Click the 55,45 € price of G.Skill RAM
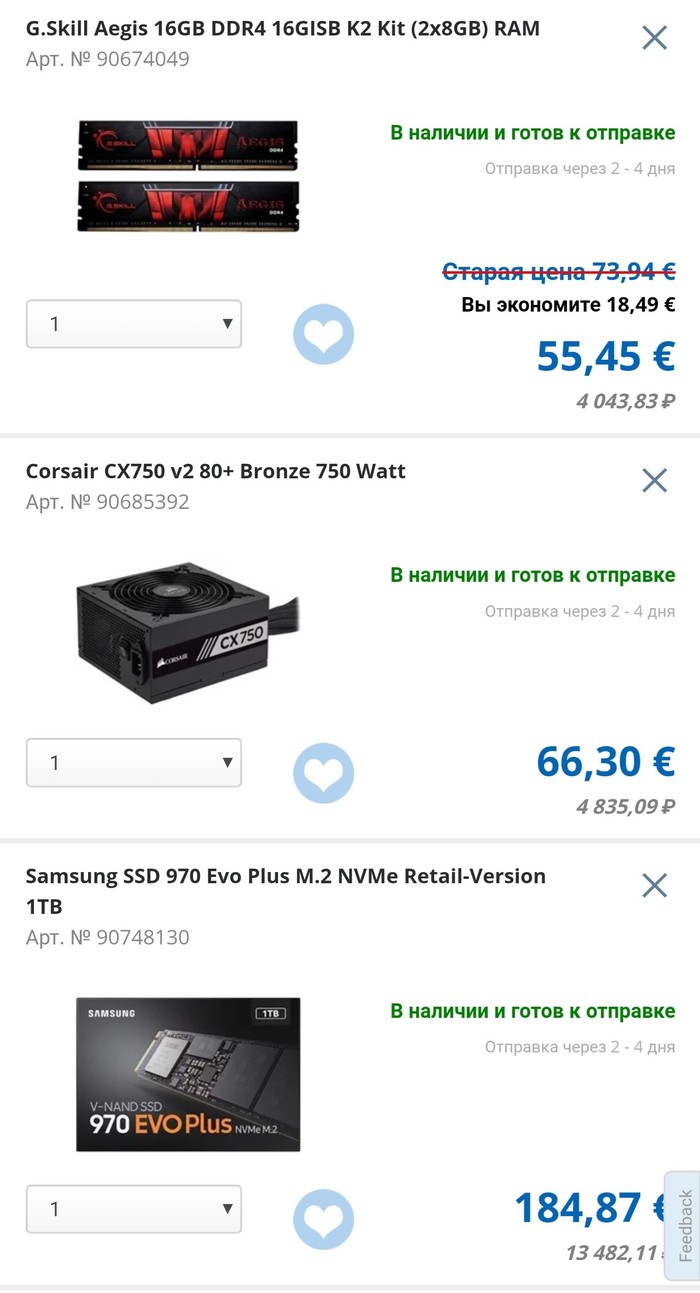This screenshot has width=700, height=1293. tap(606, 356)
